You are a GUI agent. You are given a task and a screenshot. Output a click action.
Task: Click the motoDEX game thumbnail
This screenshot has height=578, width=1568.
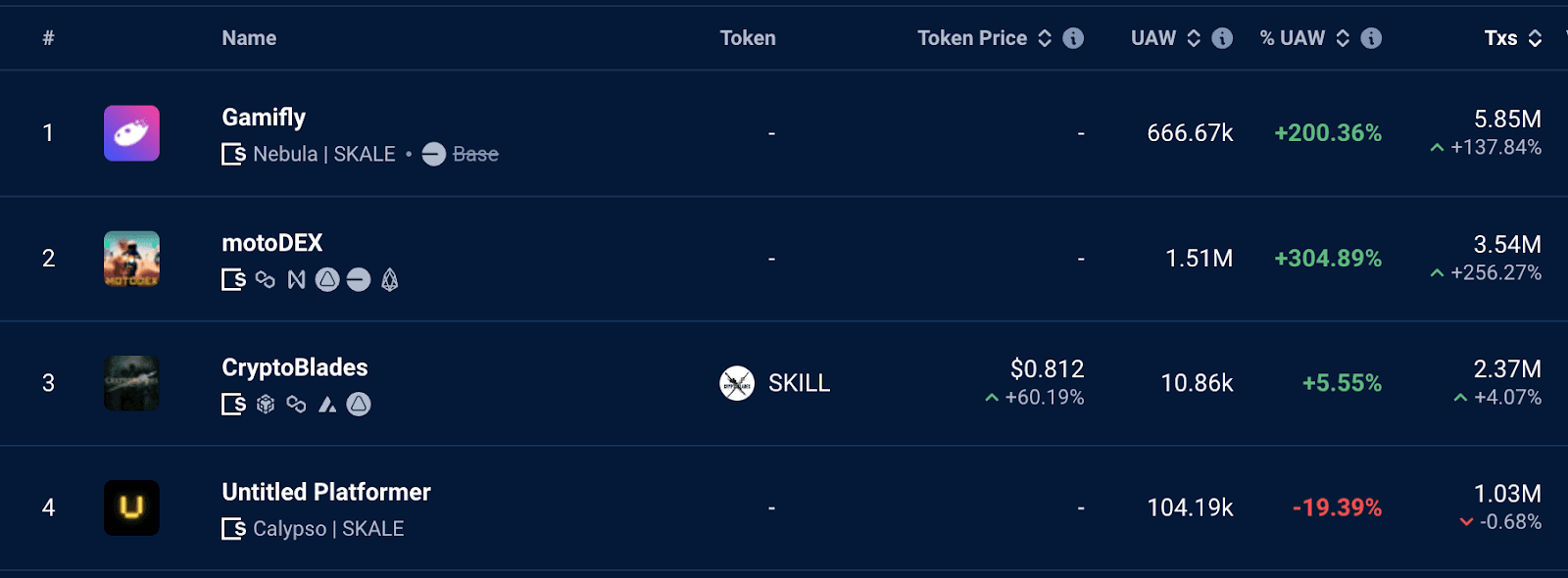131,259
